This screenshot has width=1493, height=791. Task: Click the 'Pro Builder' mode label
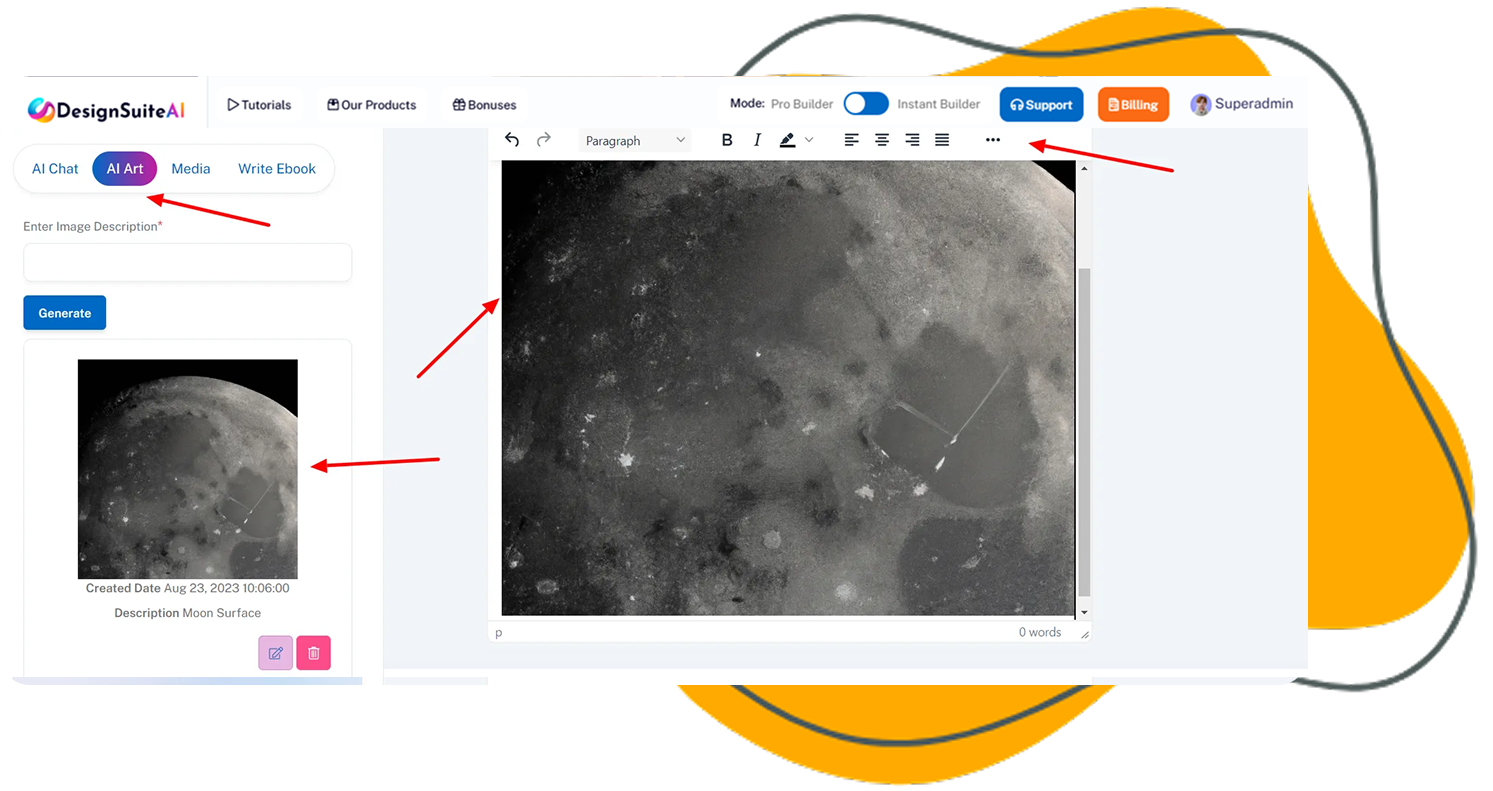coord(802,104)
